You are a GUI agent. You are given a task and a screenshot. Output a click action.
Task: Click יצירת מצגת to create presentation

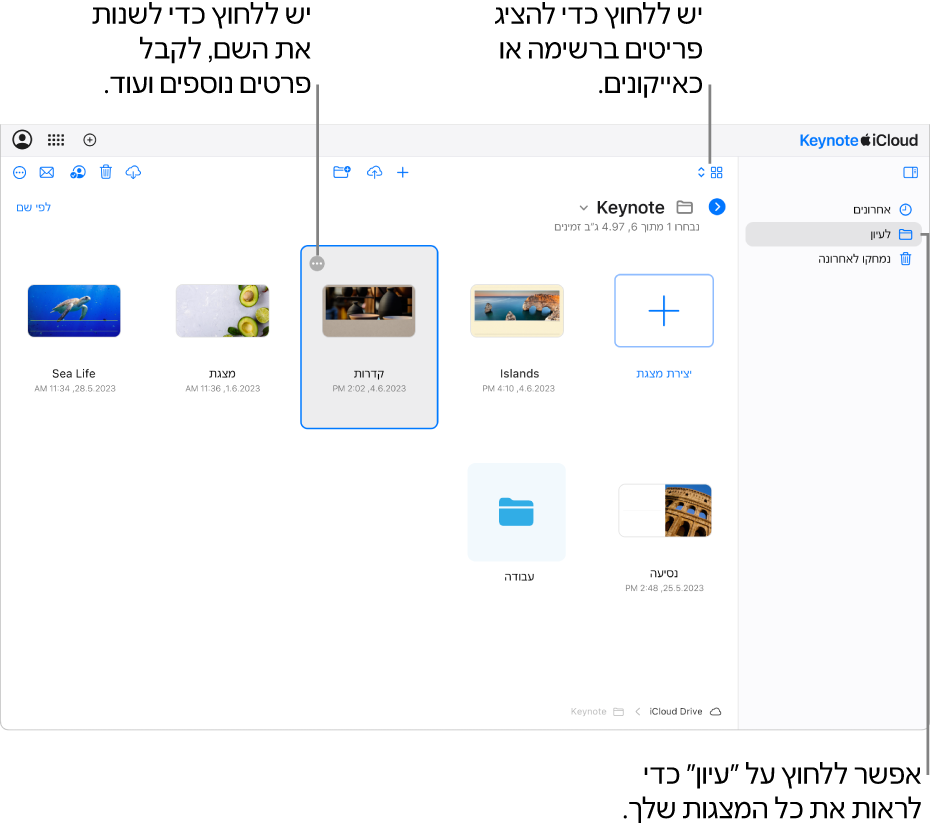664,373
